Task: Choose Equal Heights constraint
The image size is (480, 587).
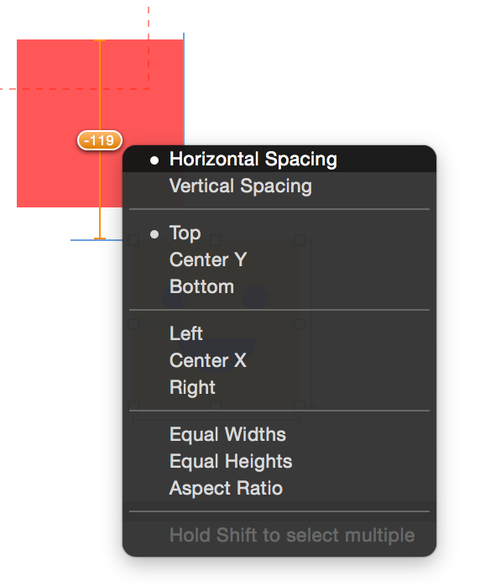Action: pos(279,461)
